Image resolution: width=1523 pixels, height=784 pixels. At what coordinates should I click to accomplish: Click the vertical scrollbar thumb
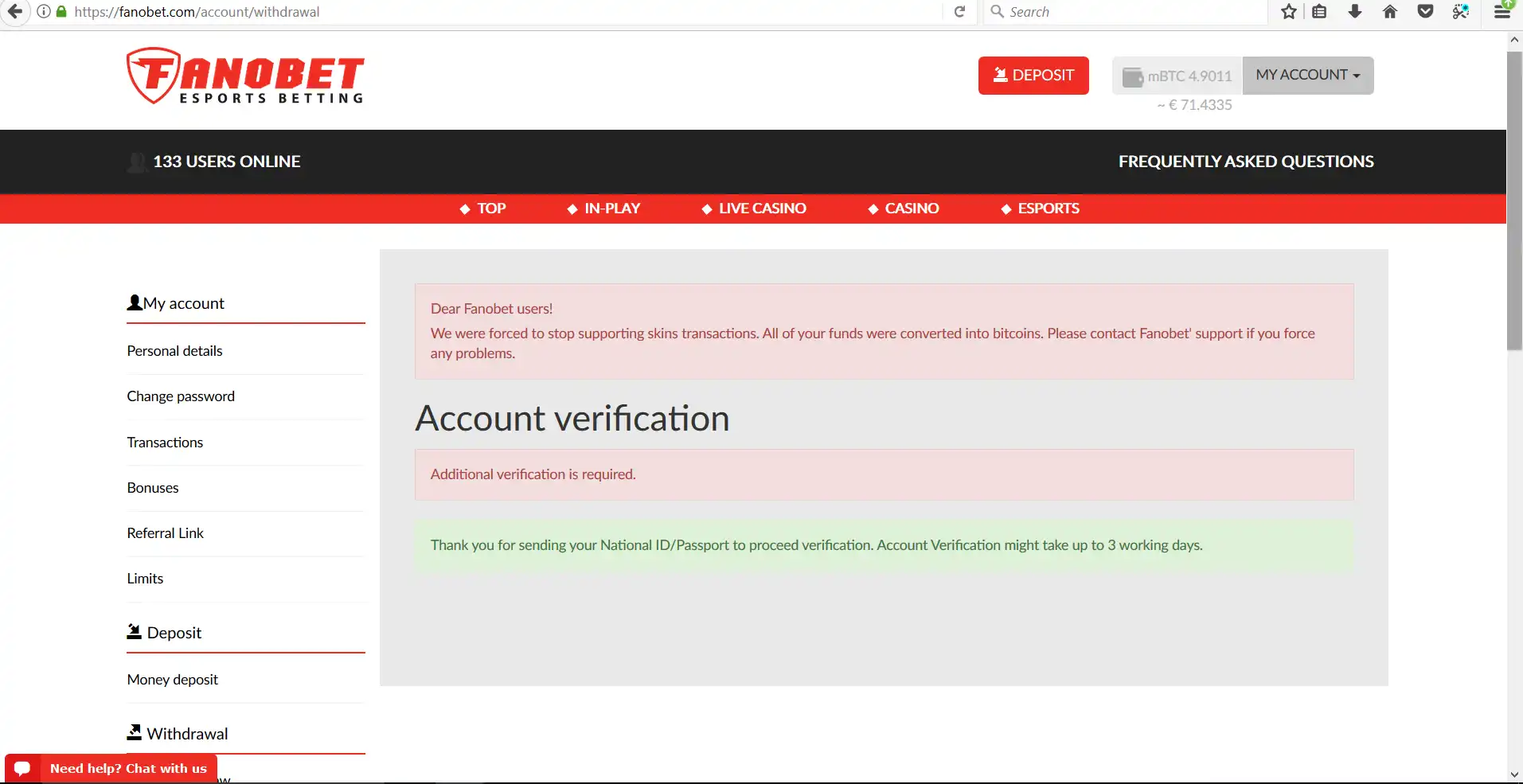coord(1514,201)
